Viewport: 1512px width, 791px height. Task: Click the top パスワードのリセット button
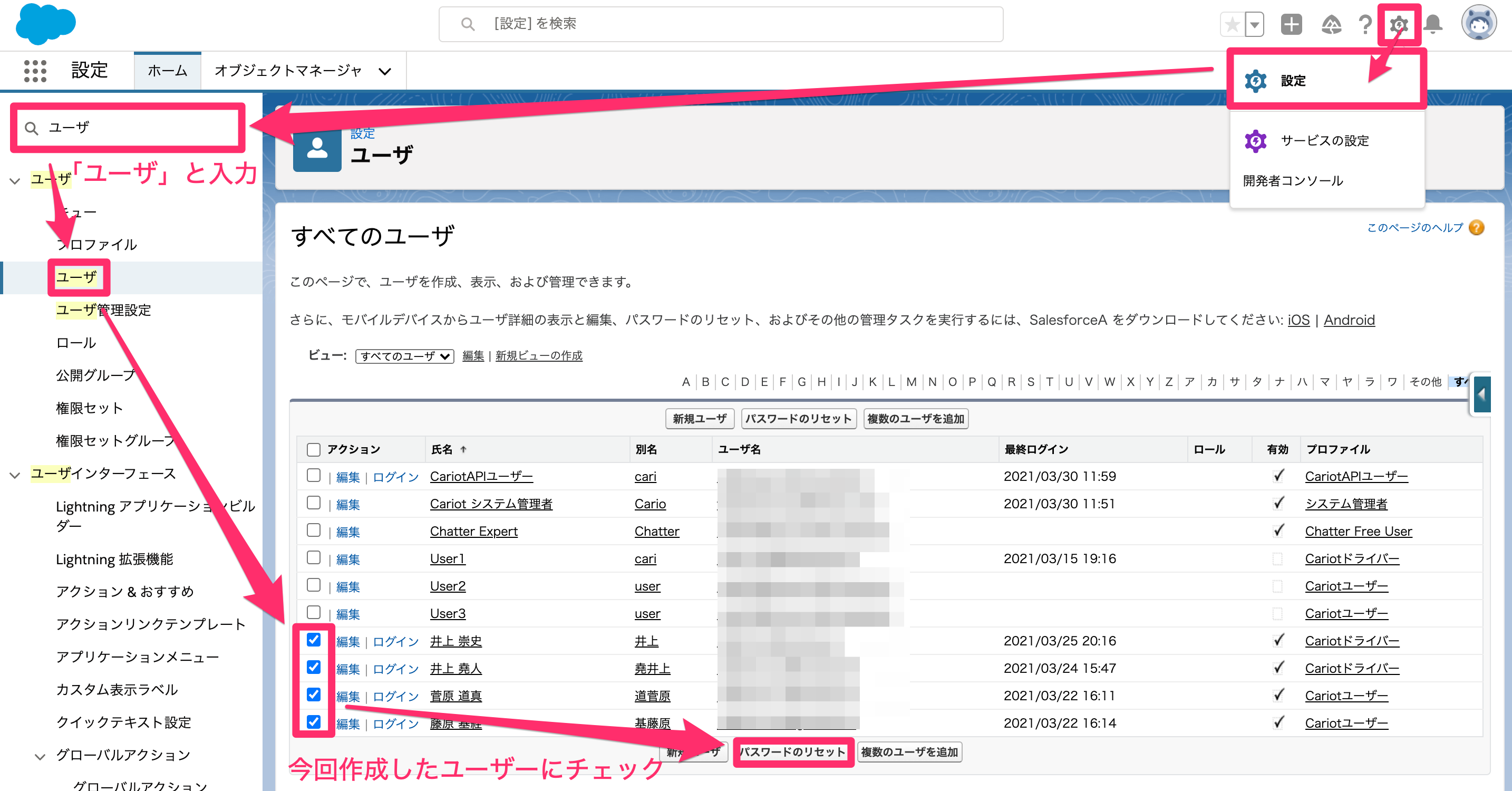(x=799, y=419)
